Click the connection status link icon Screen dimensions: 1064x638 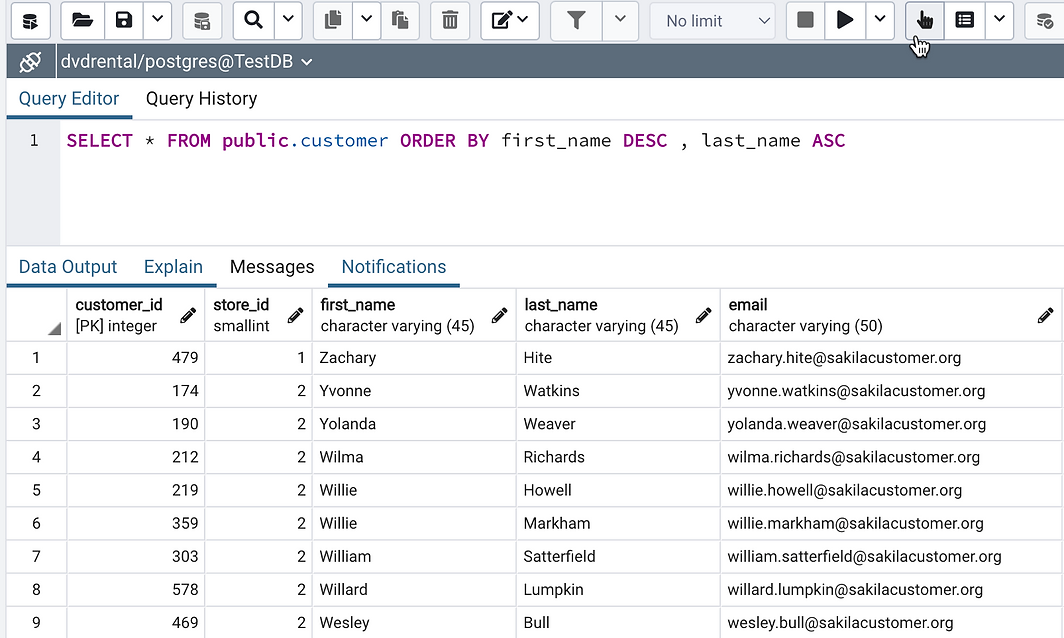click(x=31, y=62)
